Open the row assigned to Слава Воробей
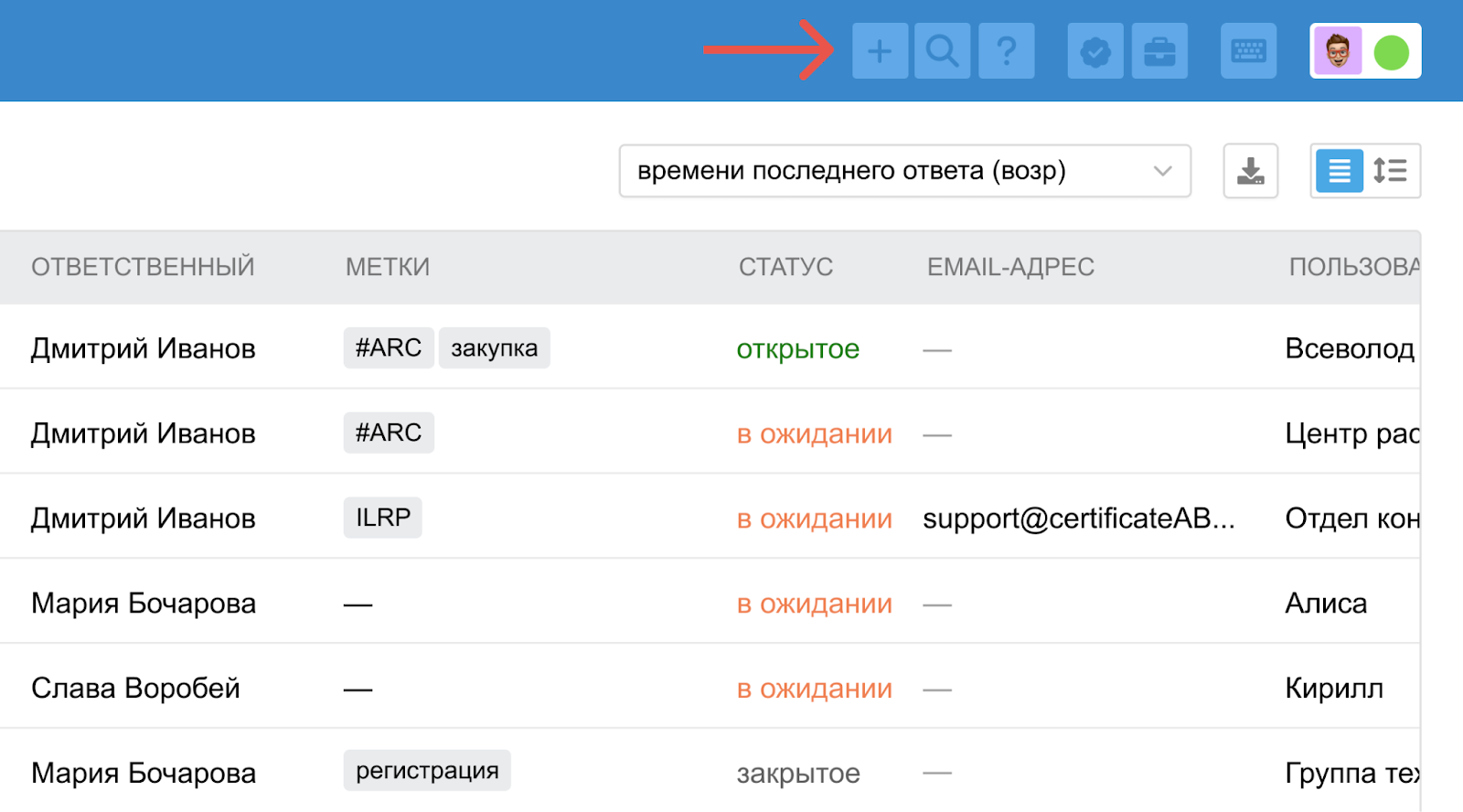 pos(135,689)
